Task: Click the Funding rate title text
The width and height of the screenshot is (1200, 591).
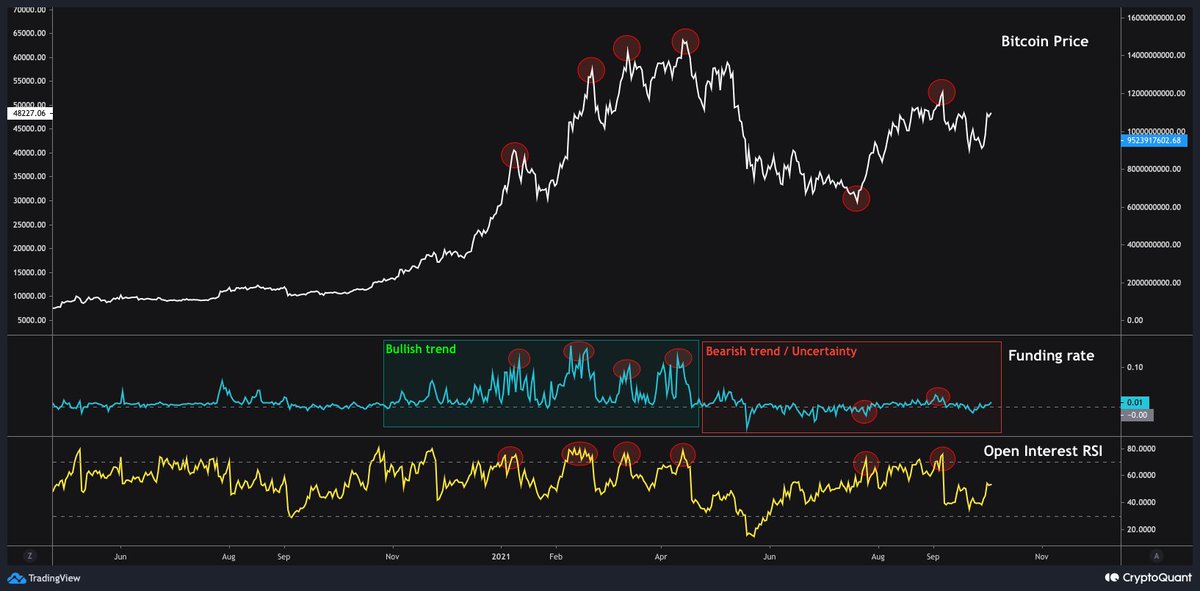Action: click(x=1052, y=354)
